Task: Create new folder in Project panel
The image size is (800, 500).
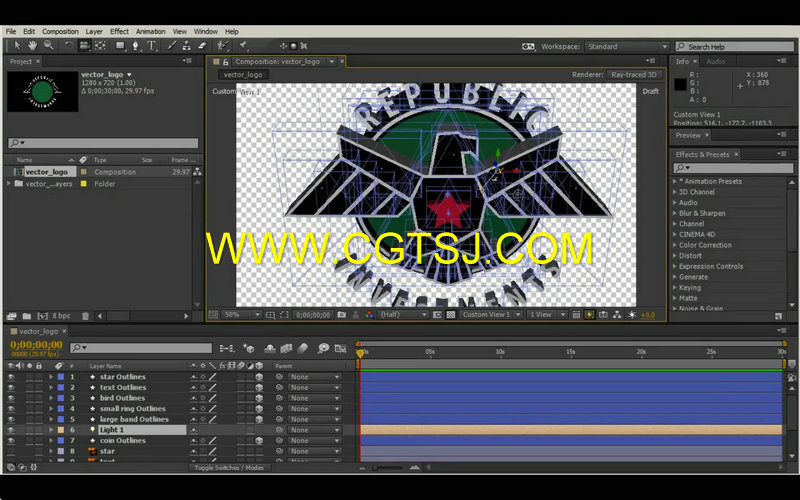Action: [27, 316]
